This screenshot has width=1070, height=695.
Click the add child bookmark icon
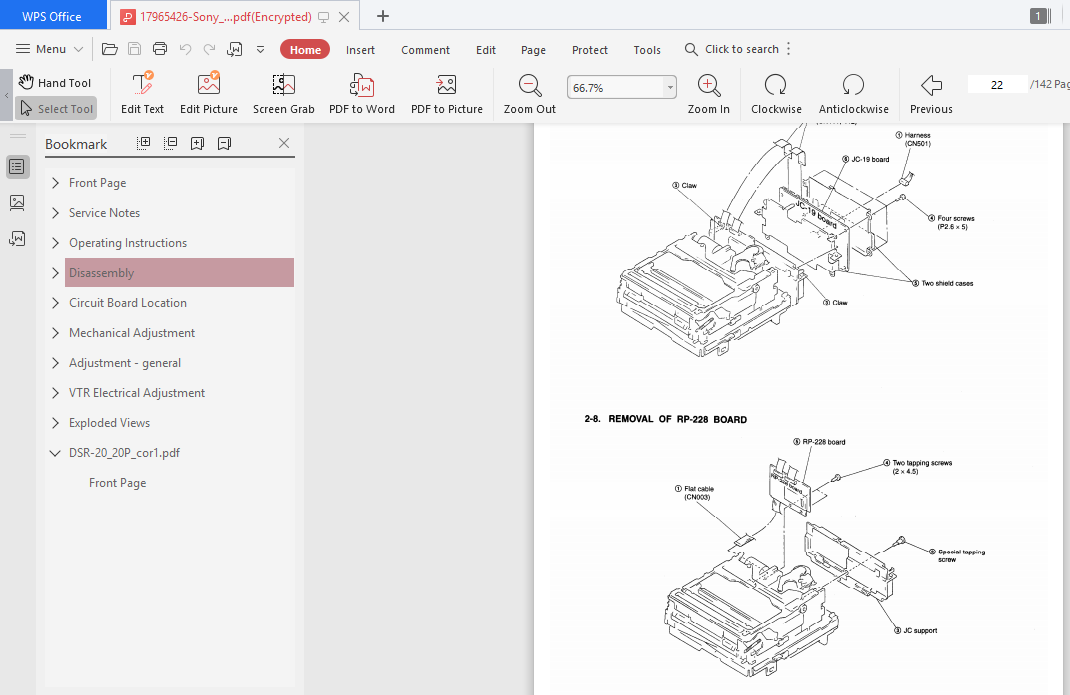(x=225, y=143)
